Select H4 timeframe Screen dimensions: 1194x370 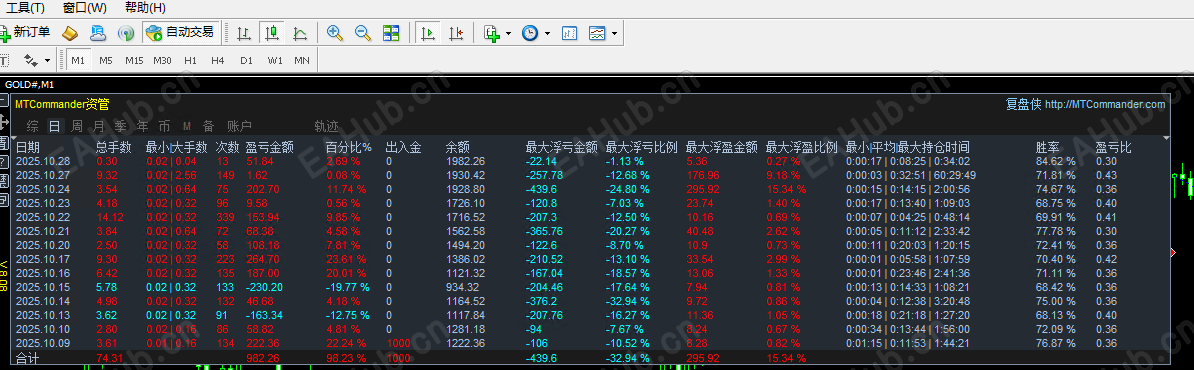click(218, 59)
